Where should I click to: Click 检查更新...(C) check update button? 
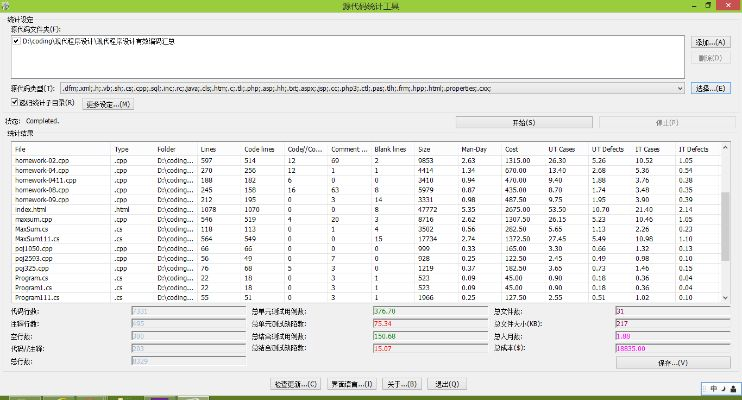coord(296,384)
